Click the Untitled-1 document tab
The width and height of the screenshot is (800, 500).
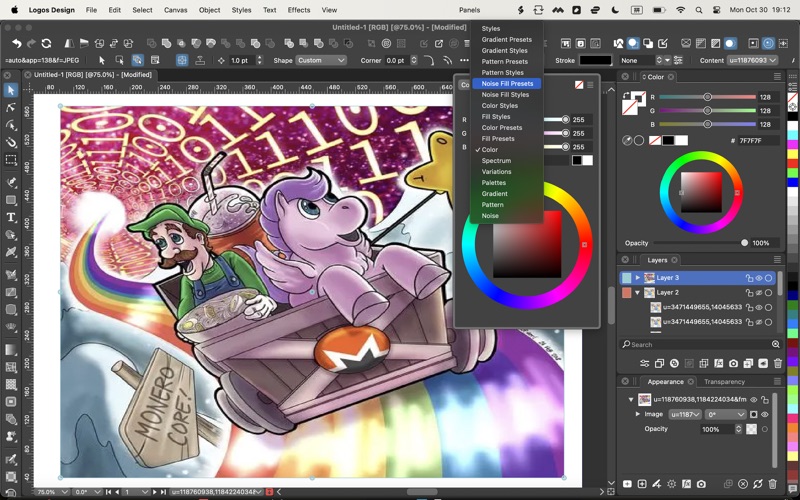[92, 74]
